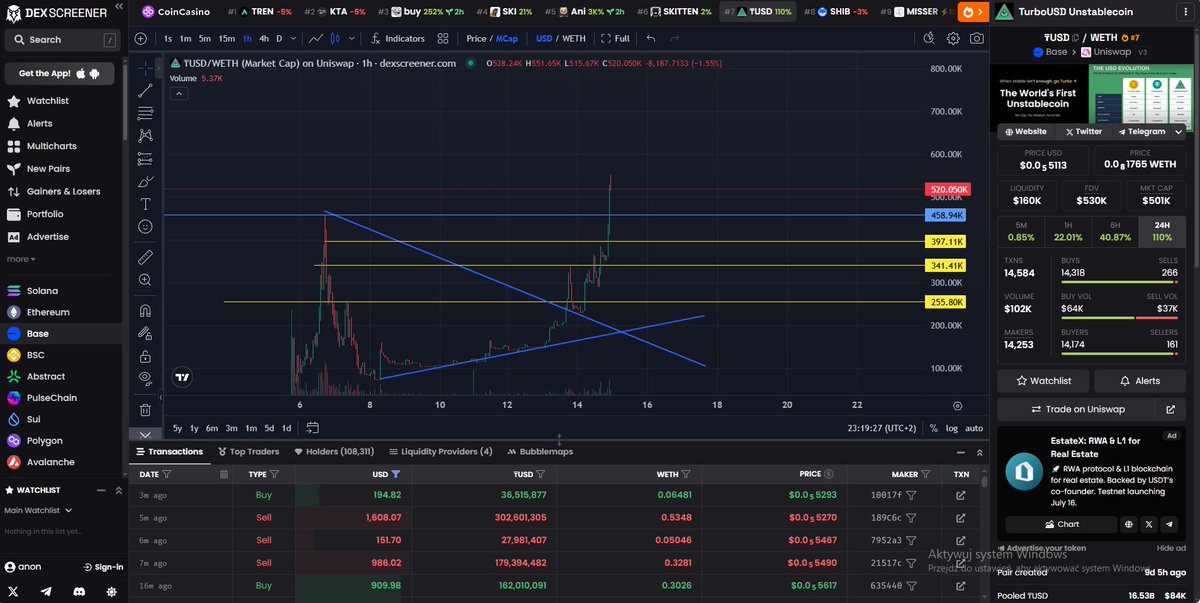Hide ad in EstateX panel
The width and height of the screenshot is (1200, 603).
tap(1171, 548)
